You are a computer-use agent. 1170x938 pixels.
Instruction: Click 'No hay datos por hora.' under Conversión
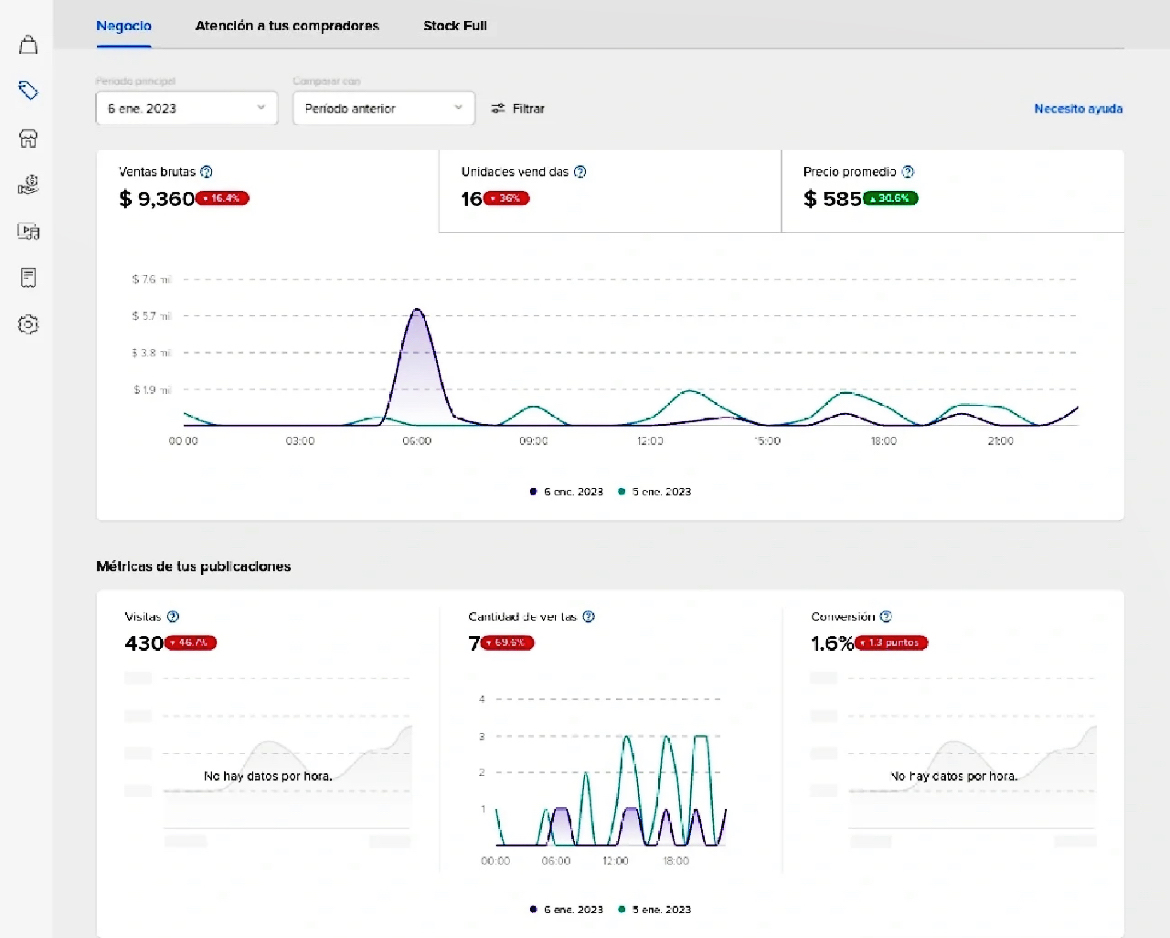[x=954, y=776]
